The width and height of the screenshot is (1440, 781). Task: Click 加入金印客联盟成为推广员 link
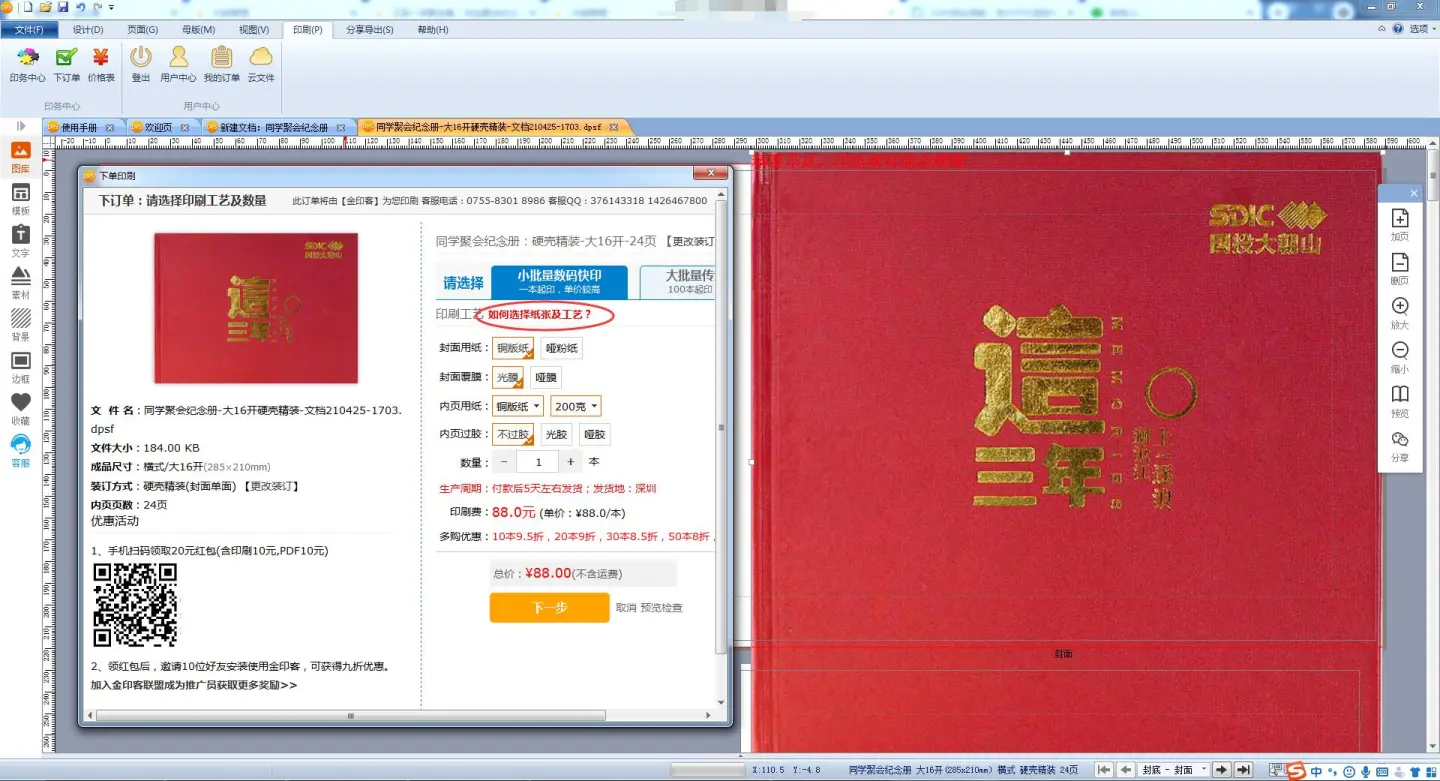pyautogui.click(x=193, y=686)
